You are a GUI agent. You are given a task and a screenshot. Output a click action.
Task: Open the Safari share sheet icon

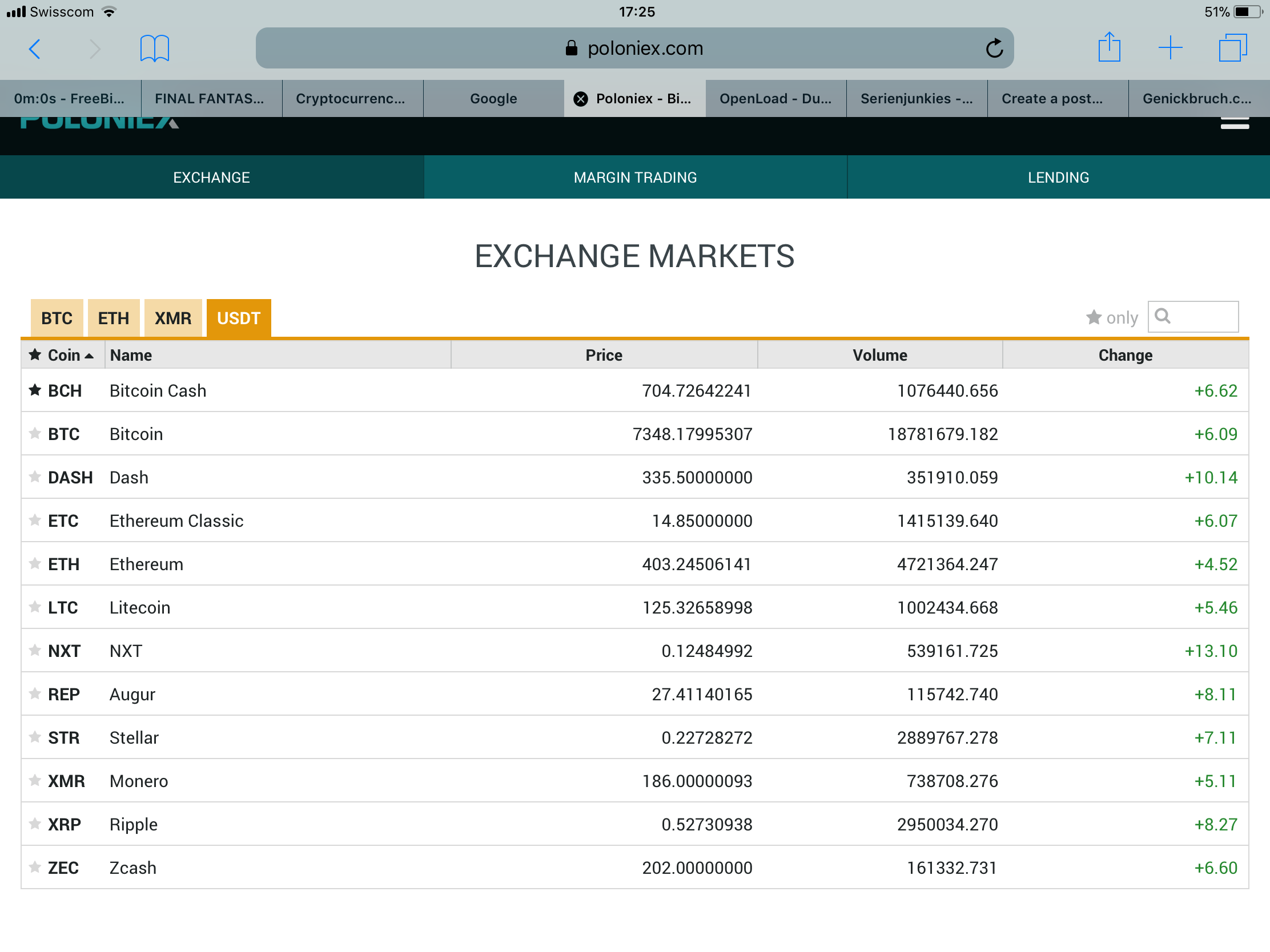1108,47
